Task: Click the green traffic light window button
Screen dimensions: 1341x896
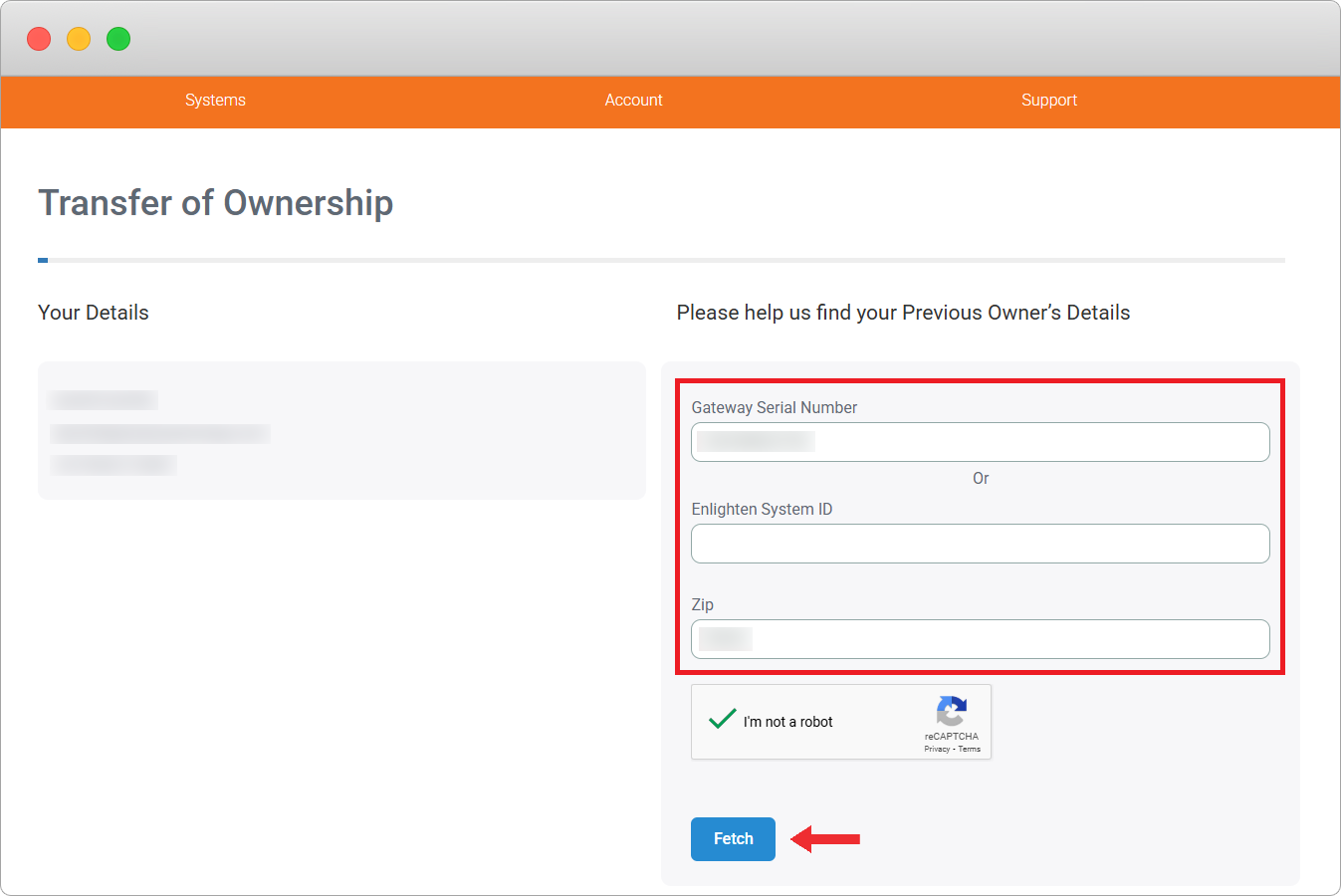Action: [x=118, y=38]
